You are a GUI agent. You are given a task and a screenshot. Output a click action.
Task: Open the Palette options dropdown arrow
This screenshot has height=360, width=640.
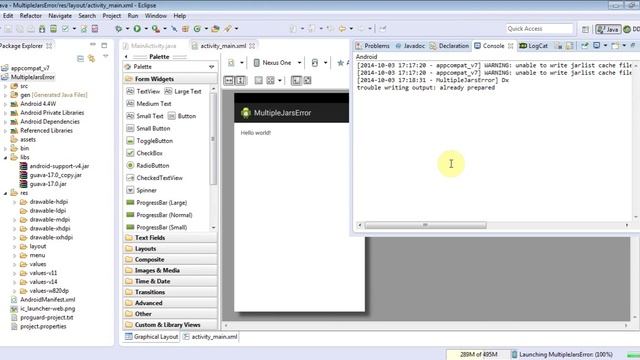pos(211,67)
